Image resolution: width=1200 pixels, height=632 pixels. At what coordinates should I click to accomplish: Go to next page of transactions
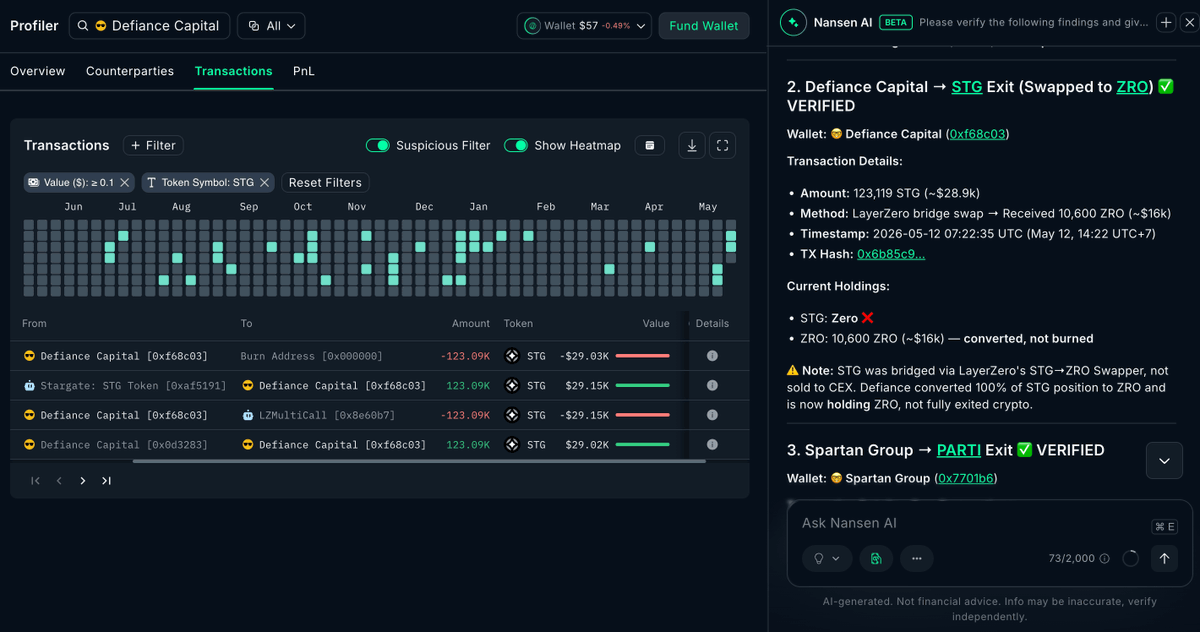point(83,481)
